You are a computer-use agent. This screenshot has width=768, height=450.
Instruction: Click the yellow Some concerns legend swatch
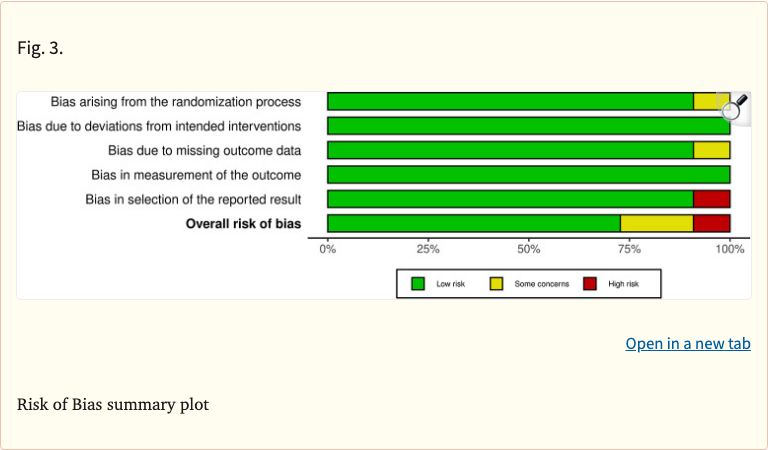coord(496,284)
